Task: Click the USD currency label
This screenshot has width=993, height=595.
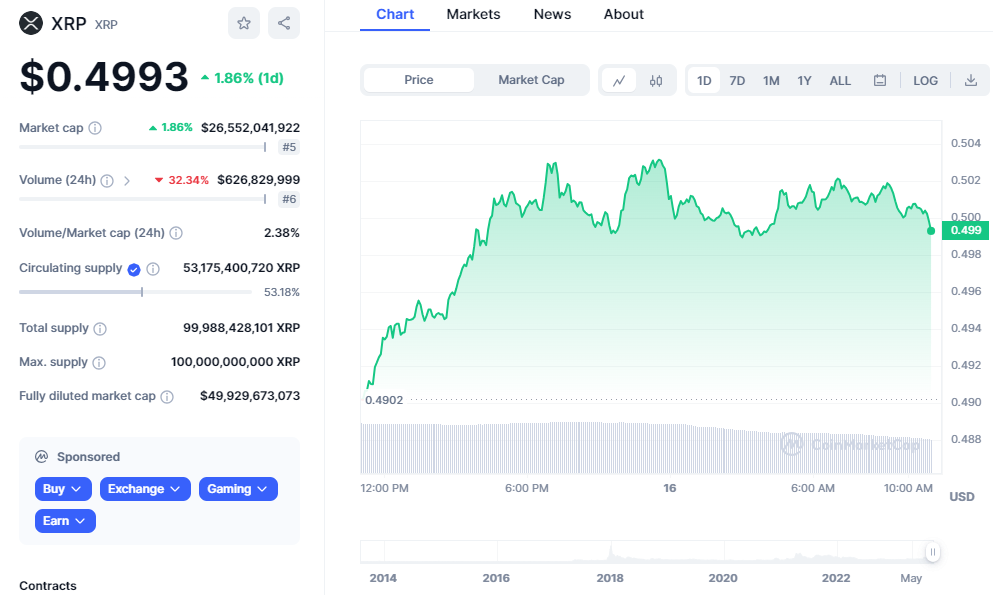Action: coord(961,497)
